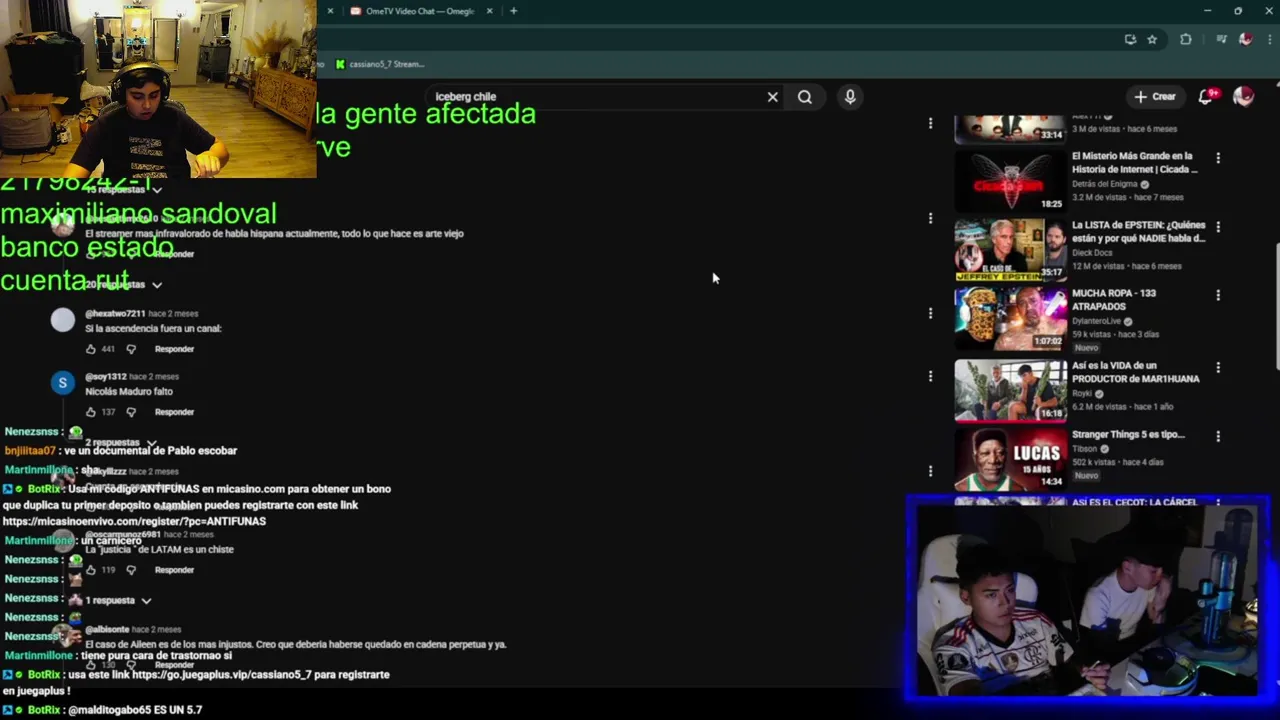Image resolution: width=1280 pixels, height=720 pixels.
Task: Like the @hexatwo7211 comment
Action: pos(91,349)
